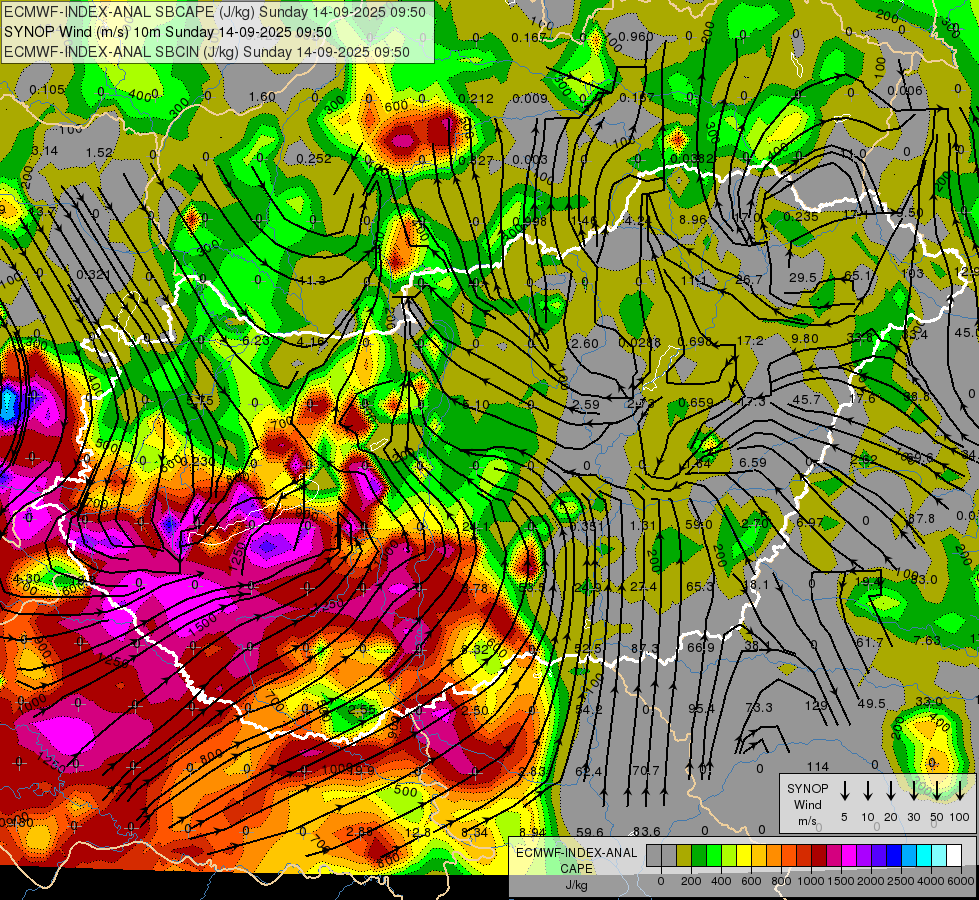Click the '2500' tick label in CAPE legend
This screenshot has height=900, width=979.
902,881
